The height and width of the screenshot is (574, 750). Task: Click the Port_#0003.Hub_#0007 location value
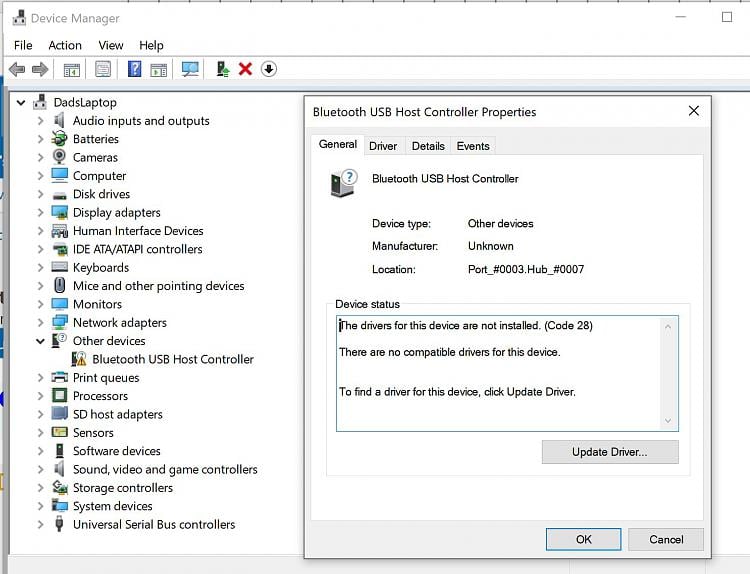pos(526,269)
